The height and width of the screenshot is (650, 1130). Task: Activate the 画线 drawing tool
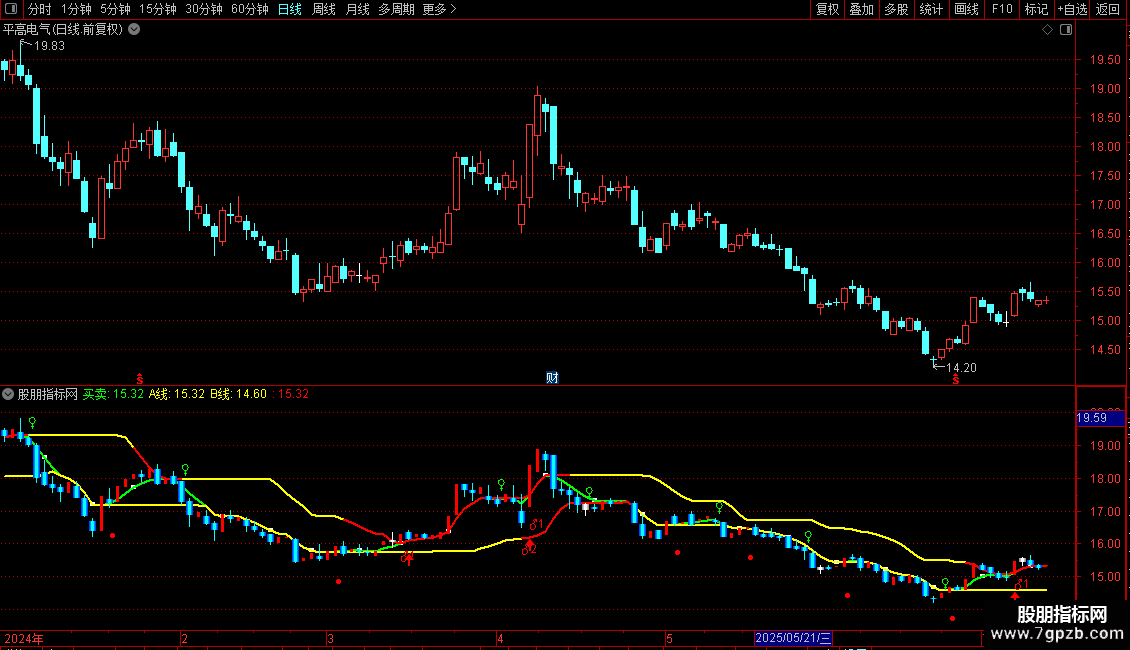pyautogui.click(x=966, y=9)
